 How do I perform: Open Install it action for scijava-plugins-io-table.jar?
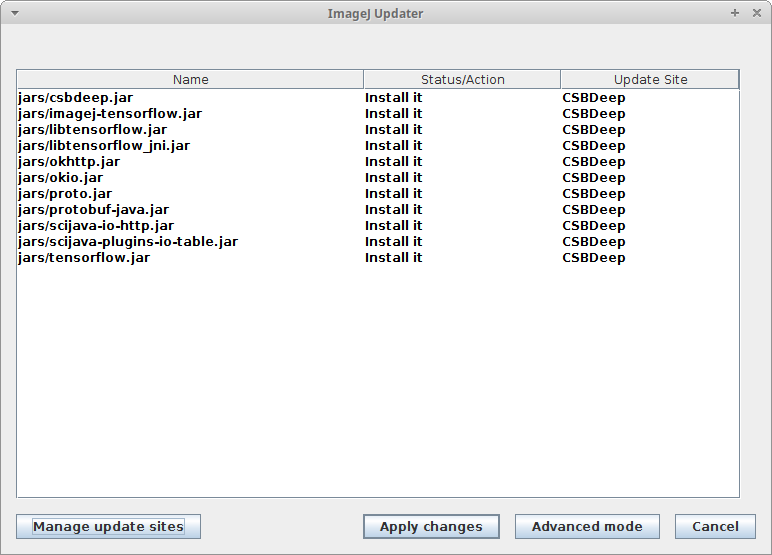coord(393,242)
